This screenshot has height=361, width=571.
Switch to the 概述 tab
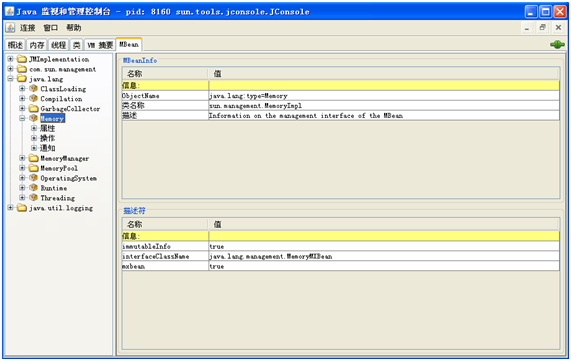pos(15,45)
